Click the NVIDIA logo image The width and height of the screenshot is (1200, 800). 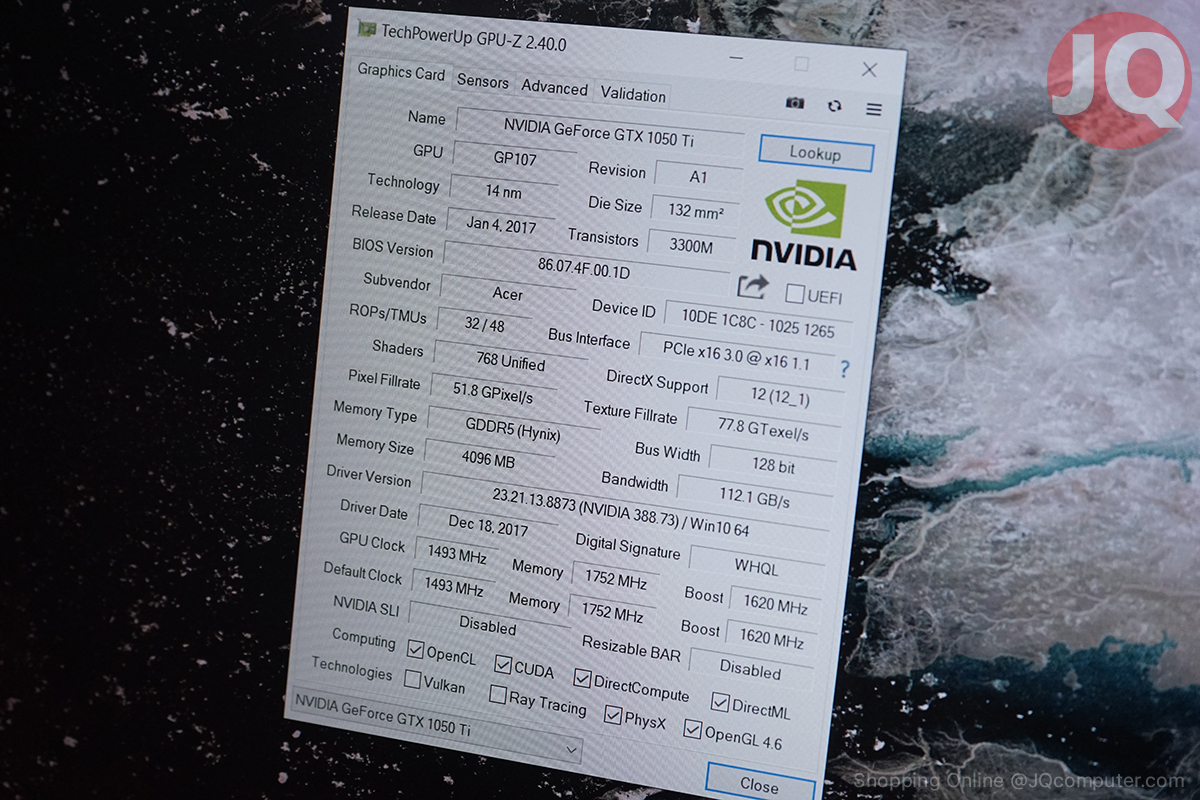pos(804,224)
